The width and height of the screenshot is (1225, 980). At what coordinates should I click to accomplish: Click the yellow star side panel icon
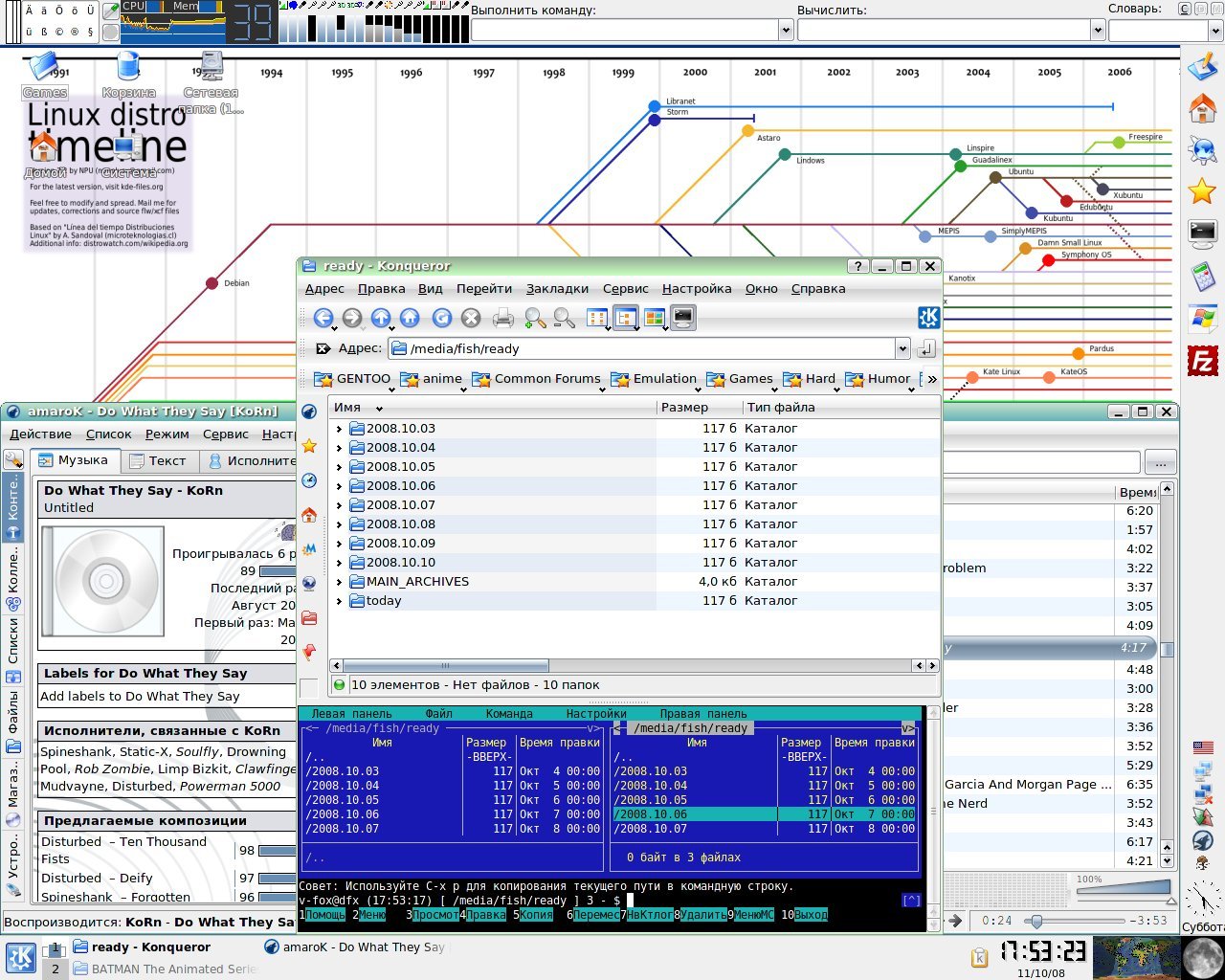point(1202,190)
